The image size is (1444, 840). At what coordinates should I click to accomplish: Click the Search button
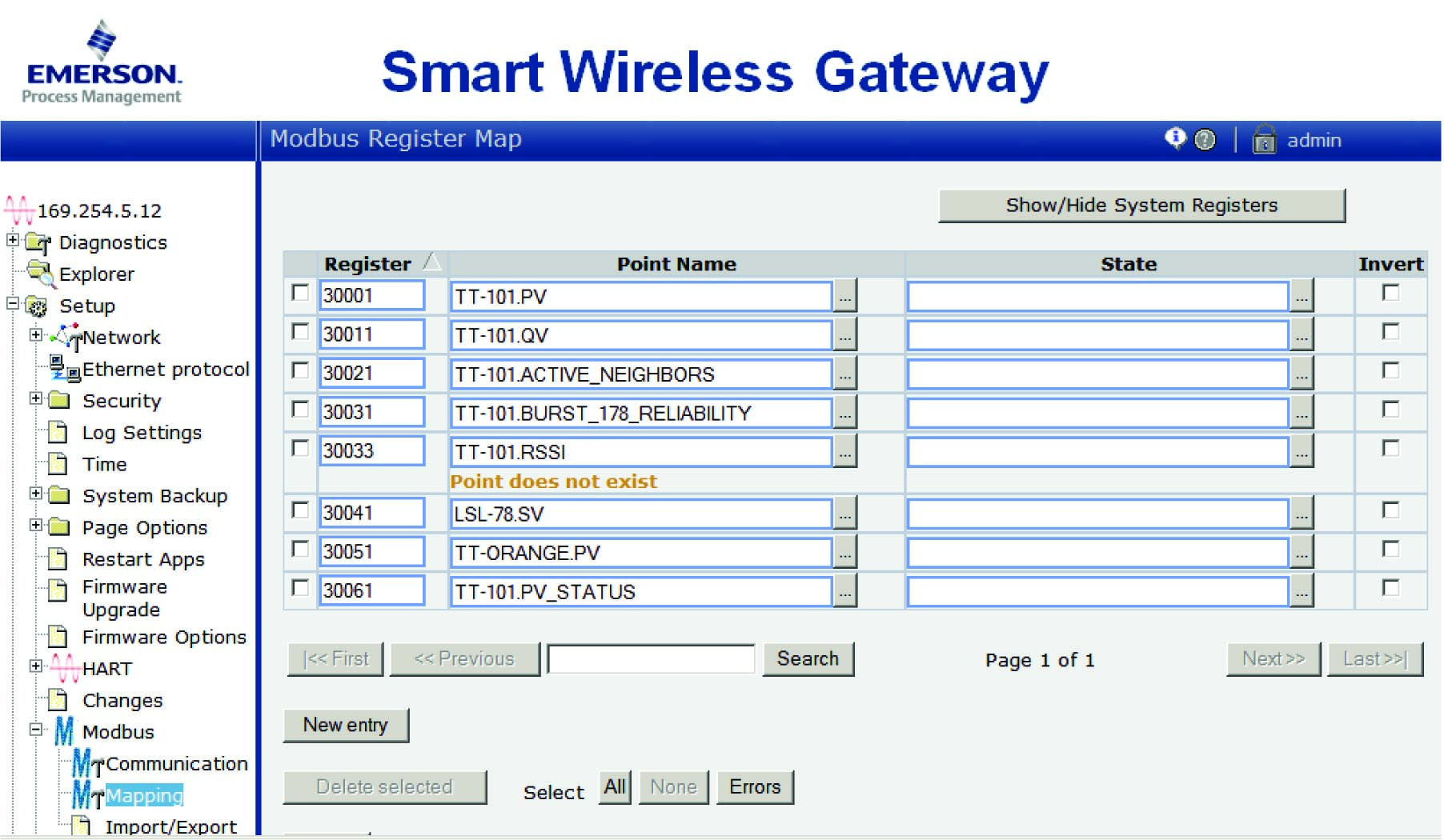808,658
